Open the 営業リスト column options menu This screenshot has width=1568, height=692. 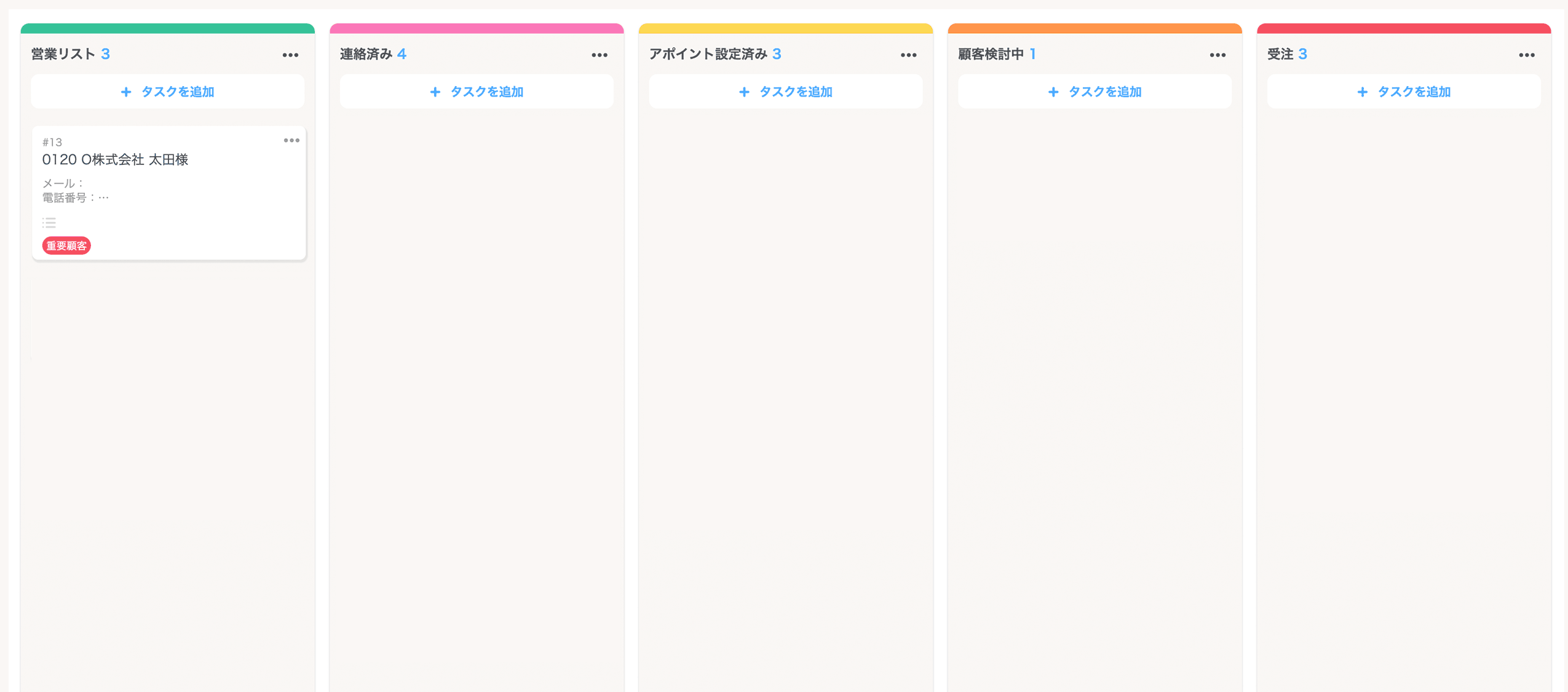point(290,55)
